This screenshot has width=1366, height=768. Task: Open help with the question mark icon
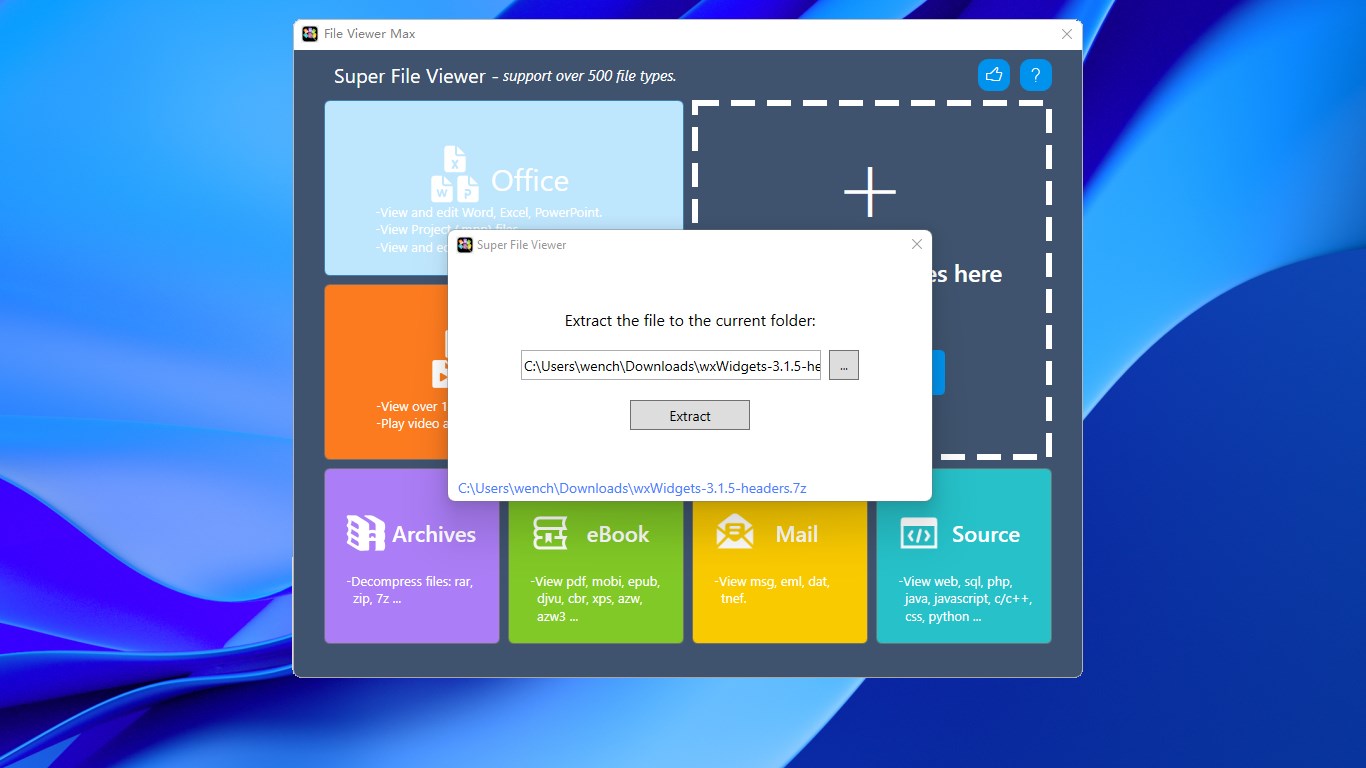[x=1036, y=75]
